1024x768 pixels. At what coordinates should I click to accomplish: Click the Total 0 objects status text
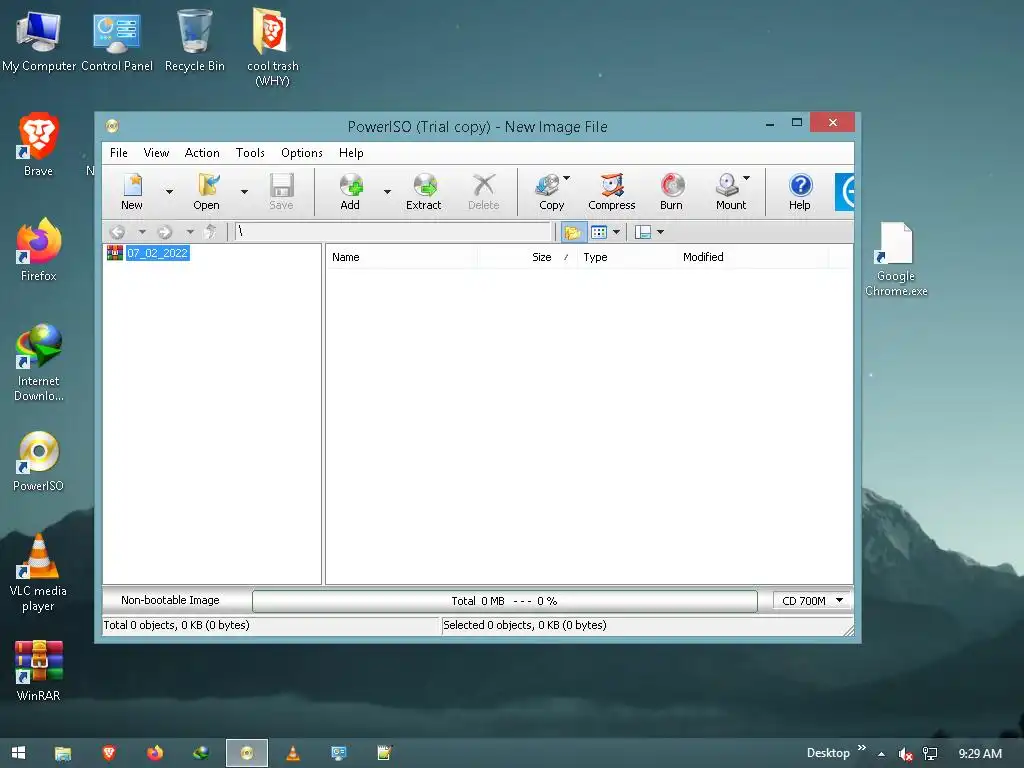tap(176, 625)
